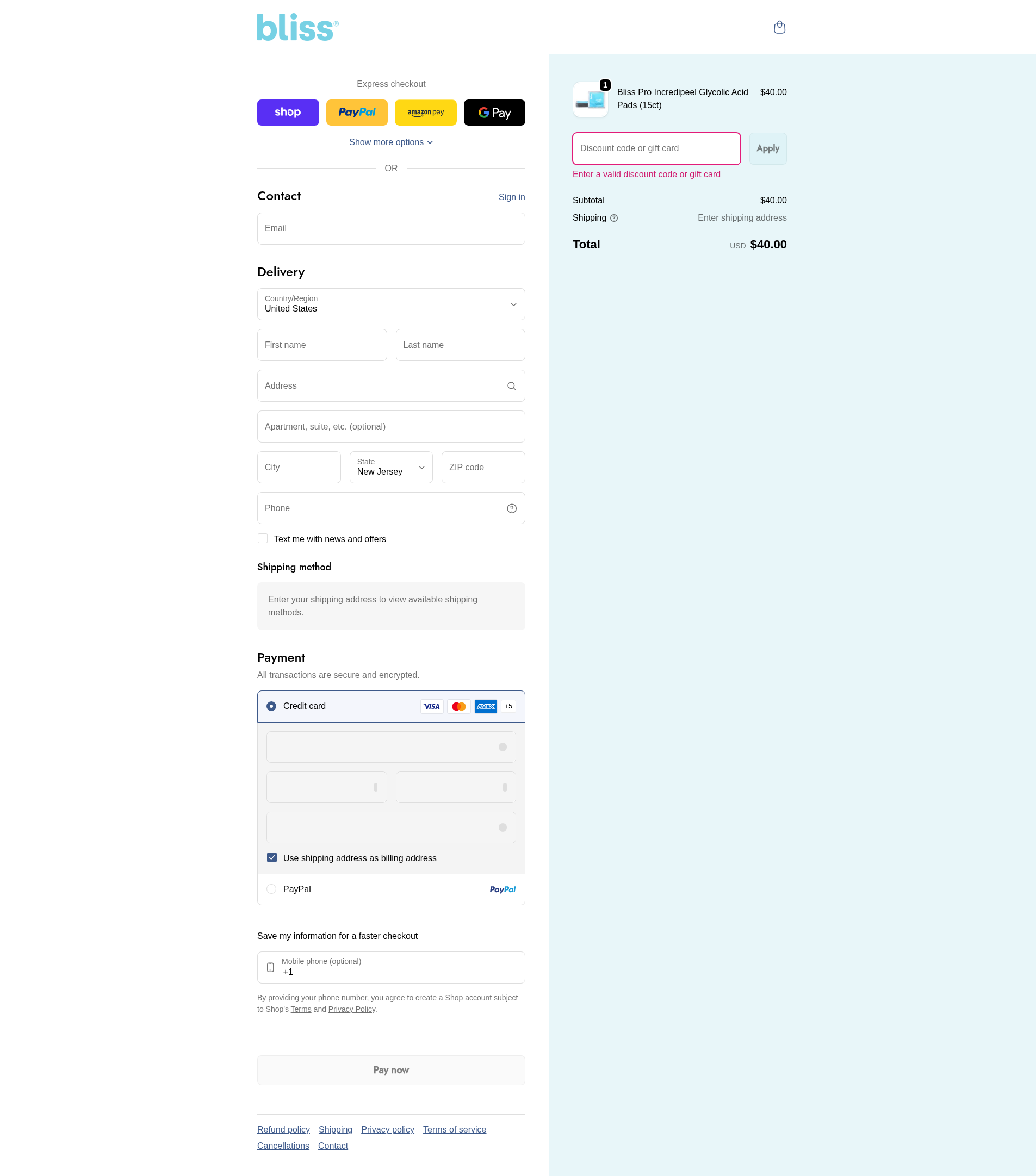1036x1176 pixels.
Task: Click the shipping info question mark icon
Action: (614, 218)
